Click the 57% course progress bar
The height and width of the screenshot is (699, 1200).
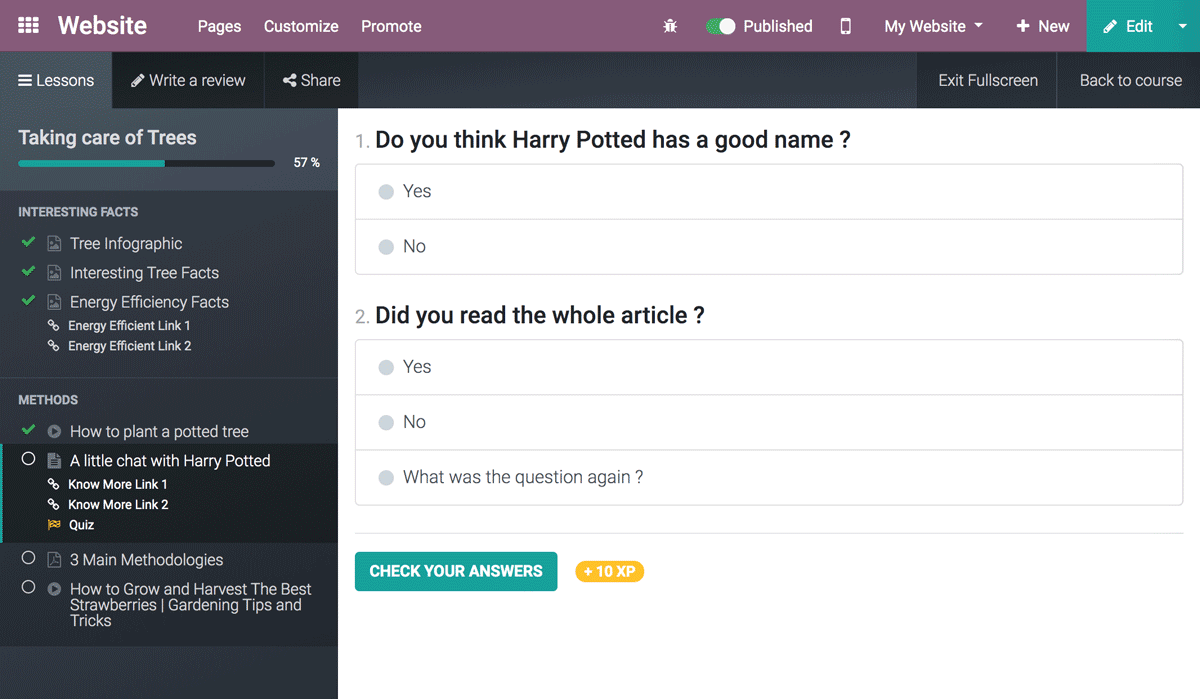(x=145, y=163)
